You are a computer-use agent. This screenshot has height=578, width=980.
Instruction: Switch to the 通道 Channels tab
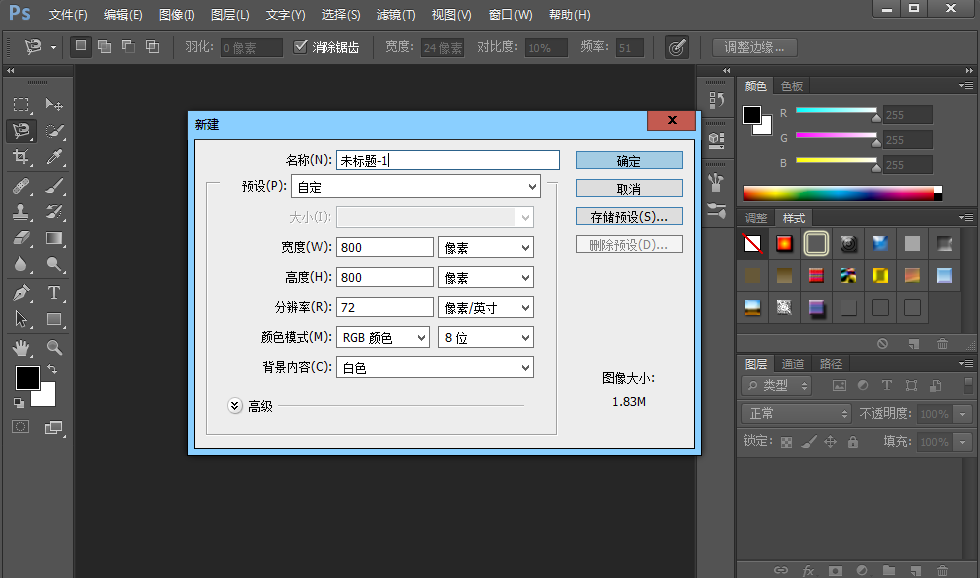pyautogui.click(x=792, y=364)
